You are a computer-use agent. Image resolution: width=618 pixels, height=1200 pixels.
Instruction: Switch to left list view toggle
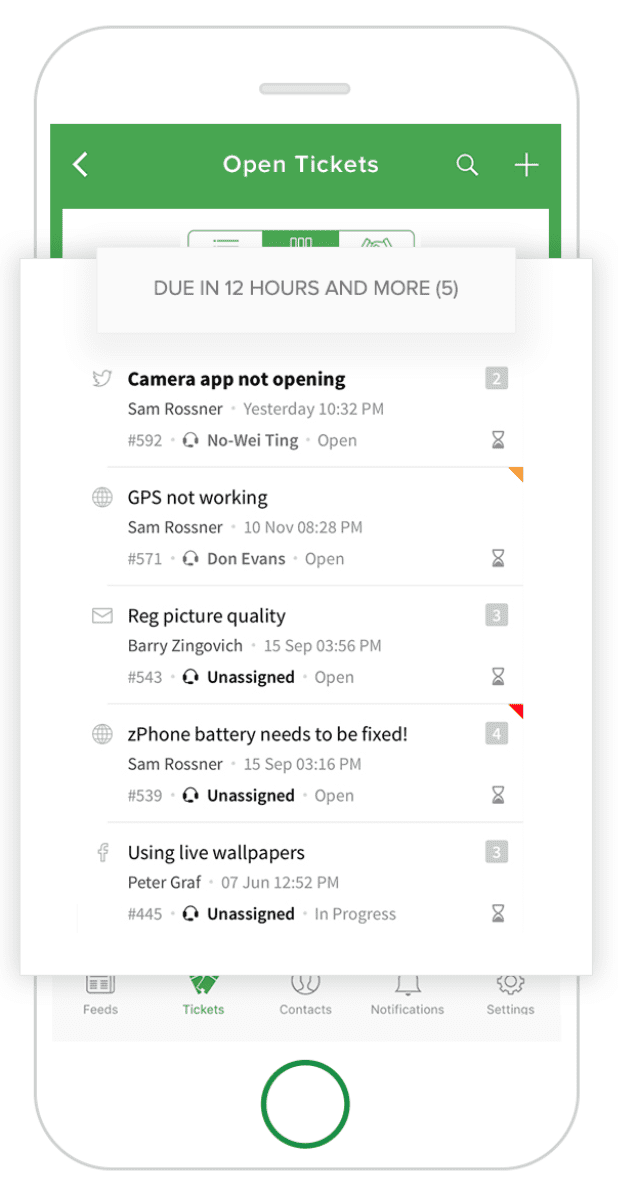[x=226, y=241]
